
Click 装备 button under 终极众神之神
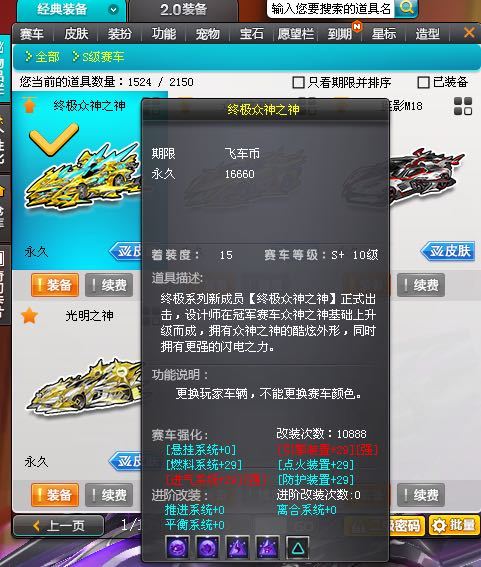point(55,285)
